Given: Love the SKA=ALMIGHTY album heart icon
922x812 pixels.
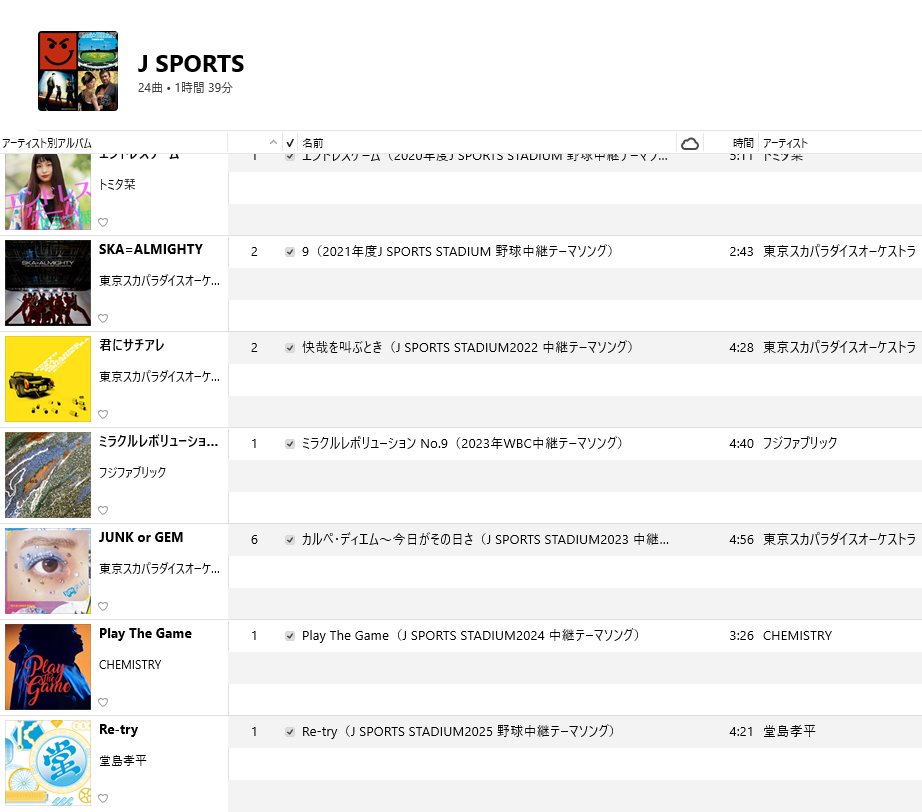Looking at the screenshot, I should pos(103,318).
